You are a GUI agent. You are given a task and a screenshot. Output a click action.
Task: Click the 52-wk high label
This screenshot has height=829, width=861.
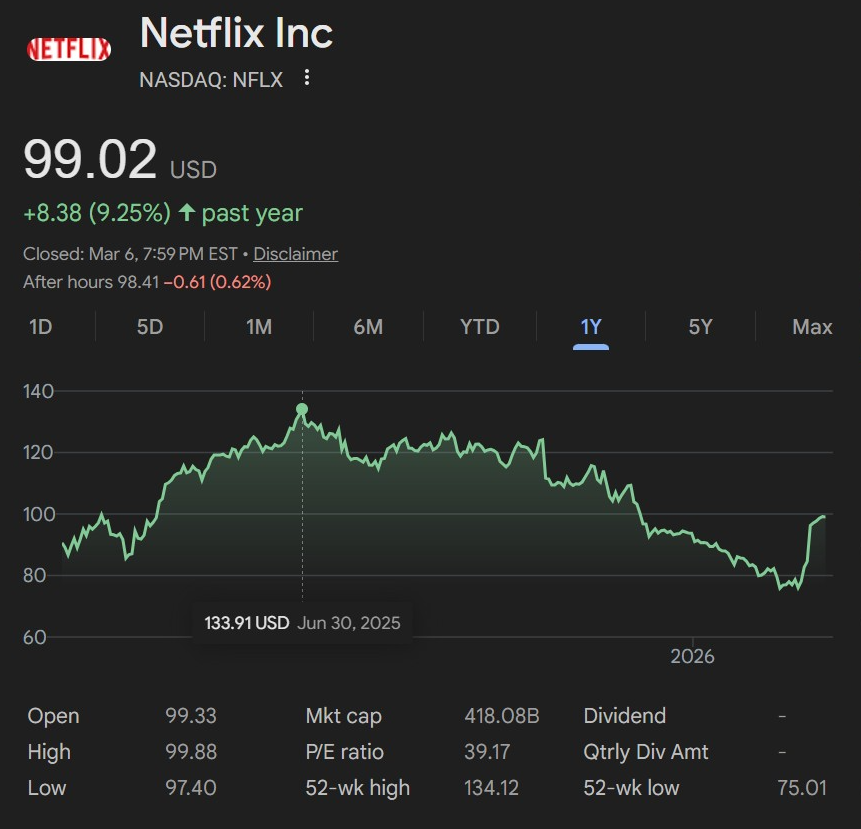357,788
